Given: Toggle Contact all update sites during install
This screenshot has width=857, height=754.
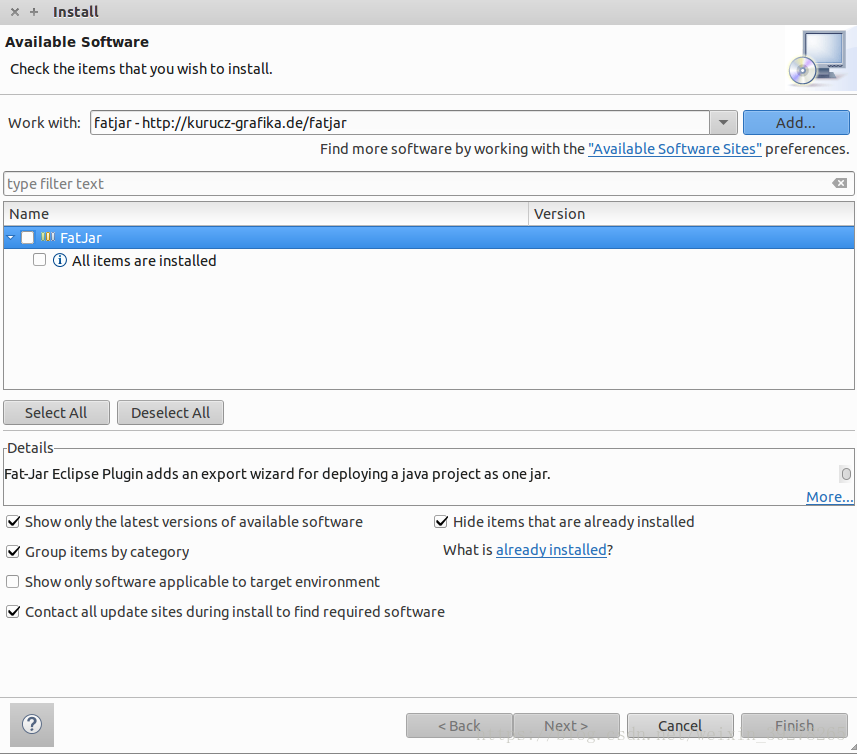Looking at the screenshot, I should pos(13,611).
